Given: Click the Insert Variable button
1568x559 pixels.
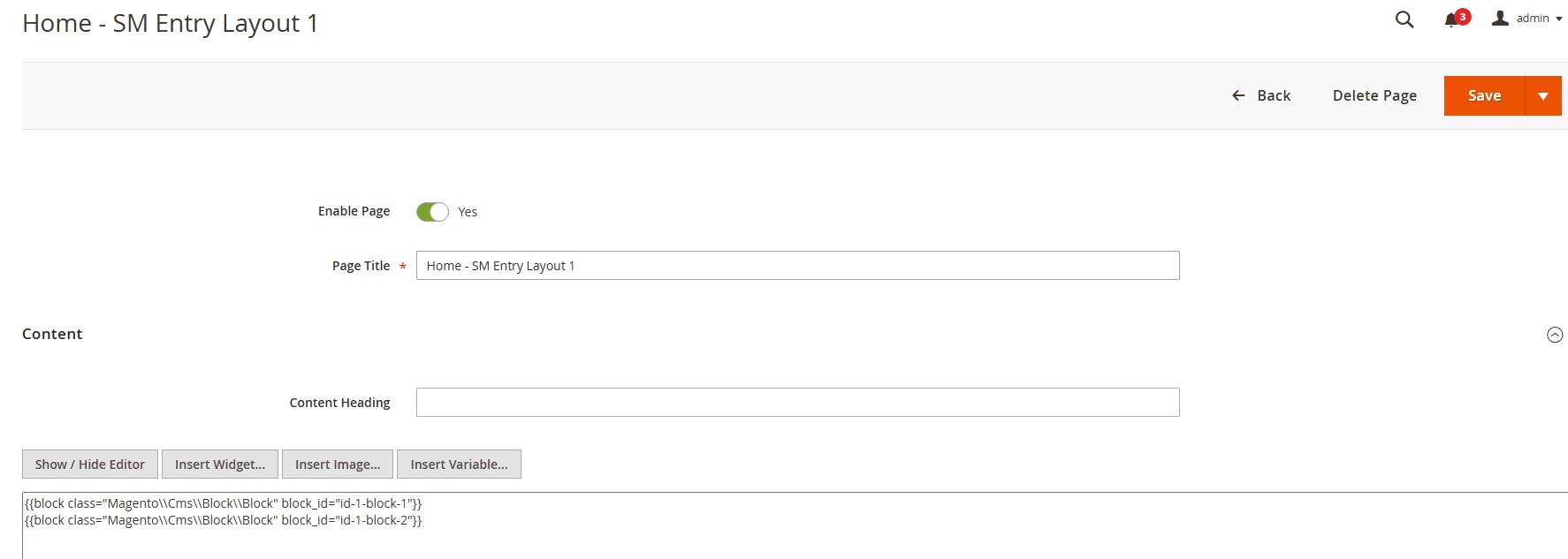Looking at the screenshot, I should [459, 465].
